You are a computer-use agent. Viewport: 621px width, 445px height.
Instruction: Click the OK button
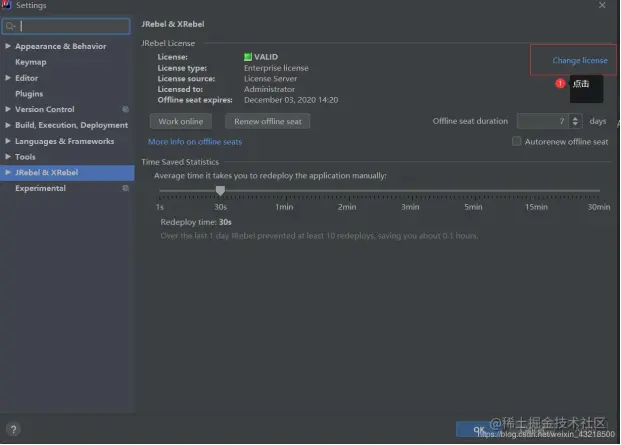[x=478, y=429]
